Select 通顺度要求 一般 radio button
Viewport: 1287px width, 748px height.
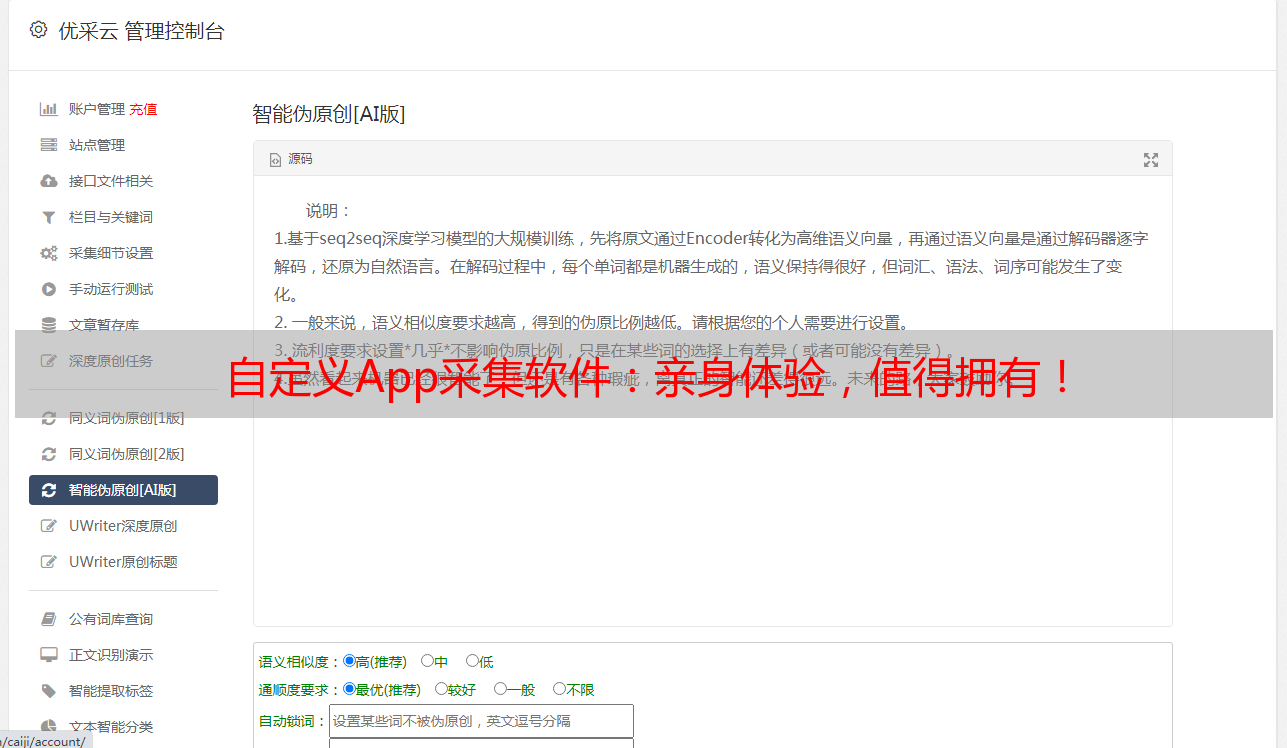click(500, 689)
